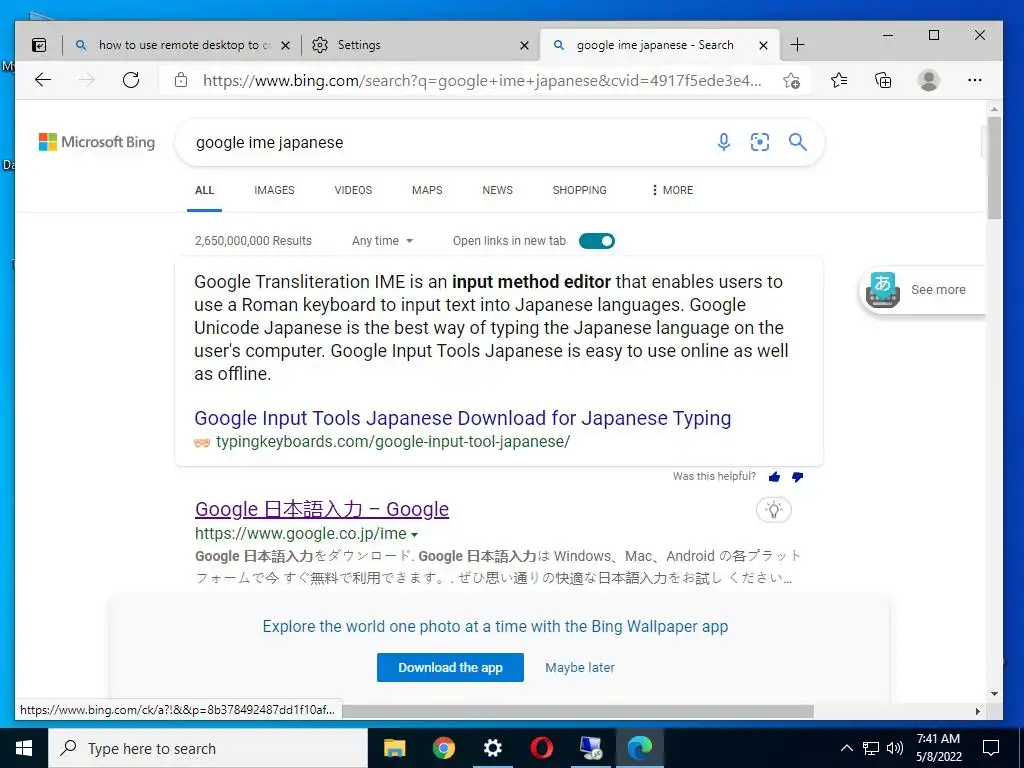Launch Opera from the taskbar

coord(541,748)
